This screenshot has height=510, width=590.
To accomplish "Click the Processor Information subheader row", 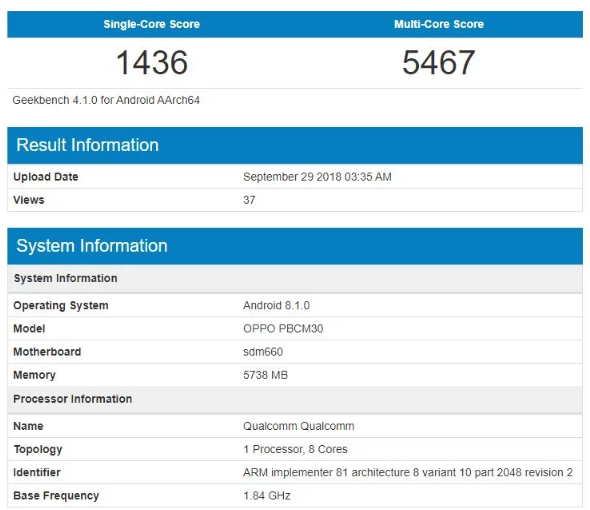I will [295, 399].
